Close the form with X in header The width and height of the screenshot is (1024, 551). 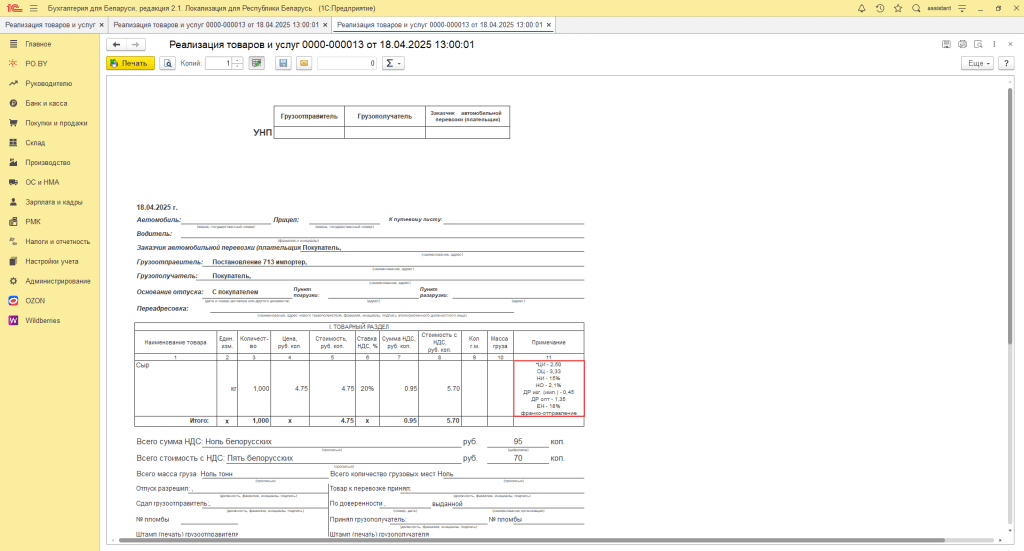point(1010,44)
